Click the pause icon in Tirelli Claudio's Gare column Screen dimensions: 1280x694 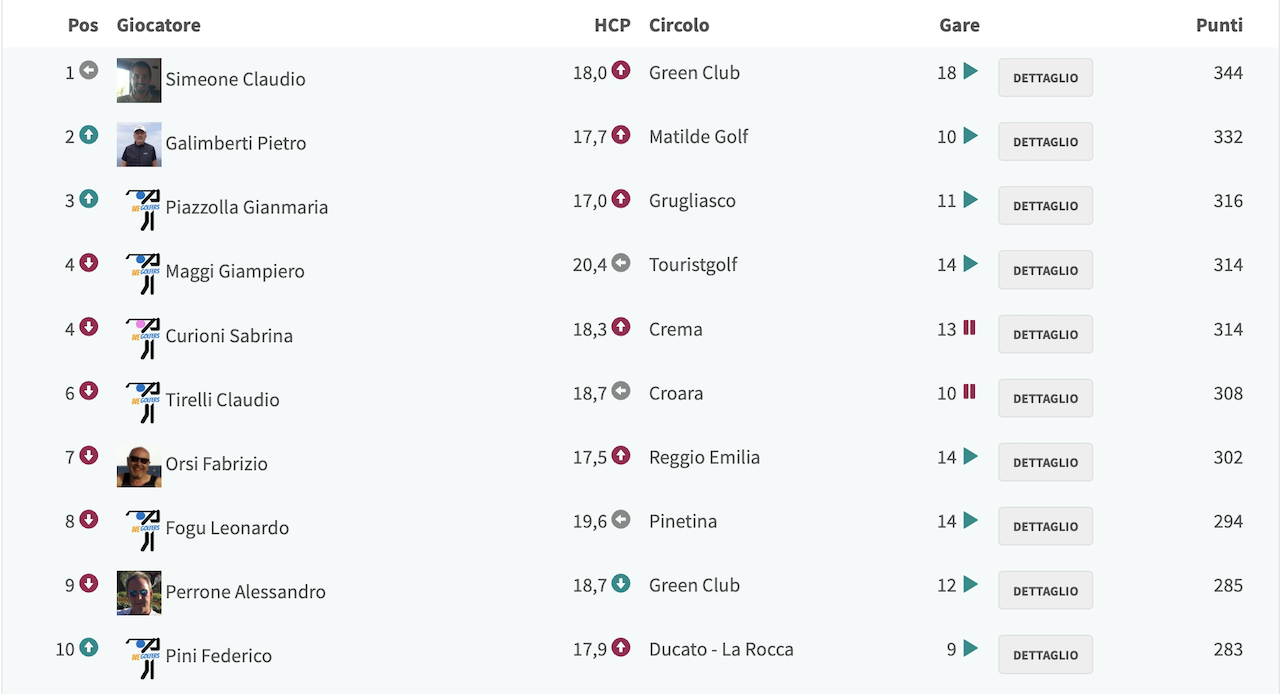coord(969,392)
